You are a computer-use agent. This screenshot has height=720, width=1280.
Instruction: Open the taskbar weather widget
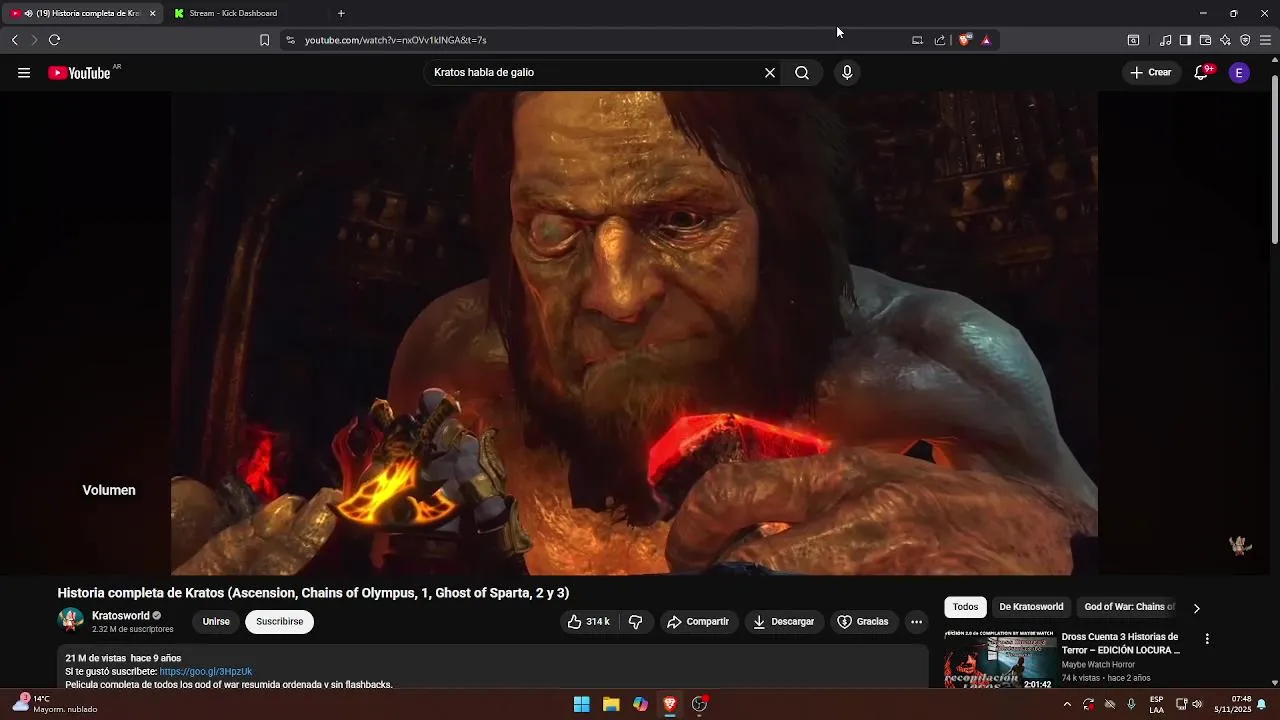click(x=56, y=704)
